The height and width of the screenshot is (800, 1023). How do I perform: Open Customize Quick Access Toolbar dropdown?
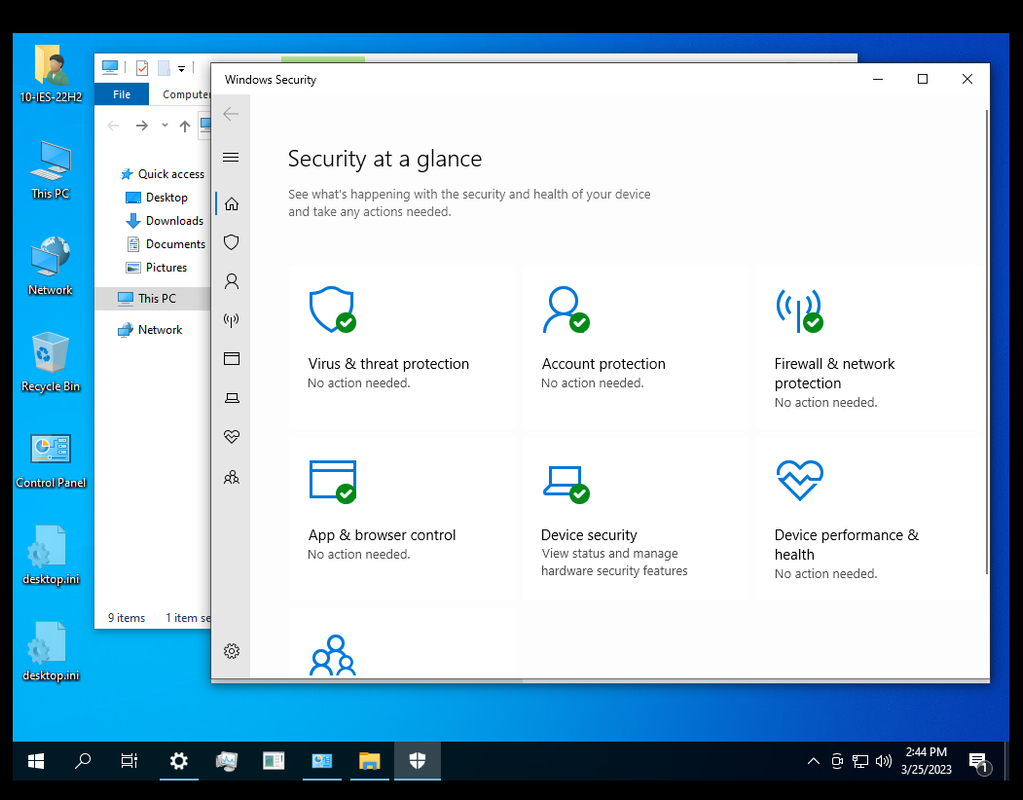[181, 69]
